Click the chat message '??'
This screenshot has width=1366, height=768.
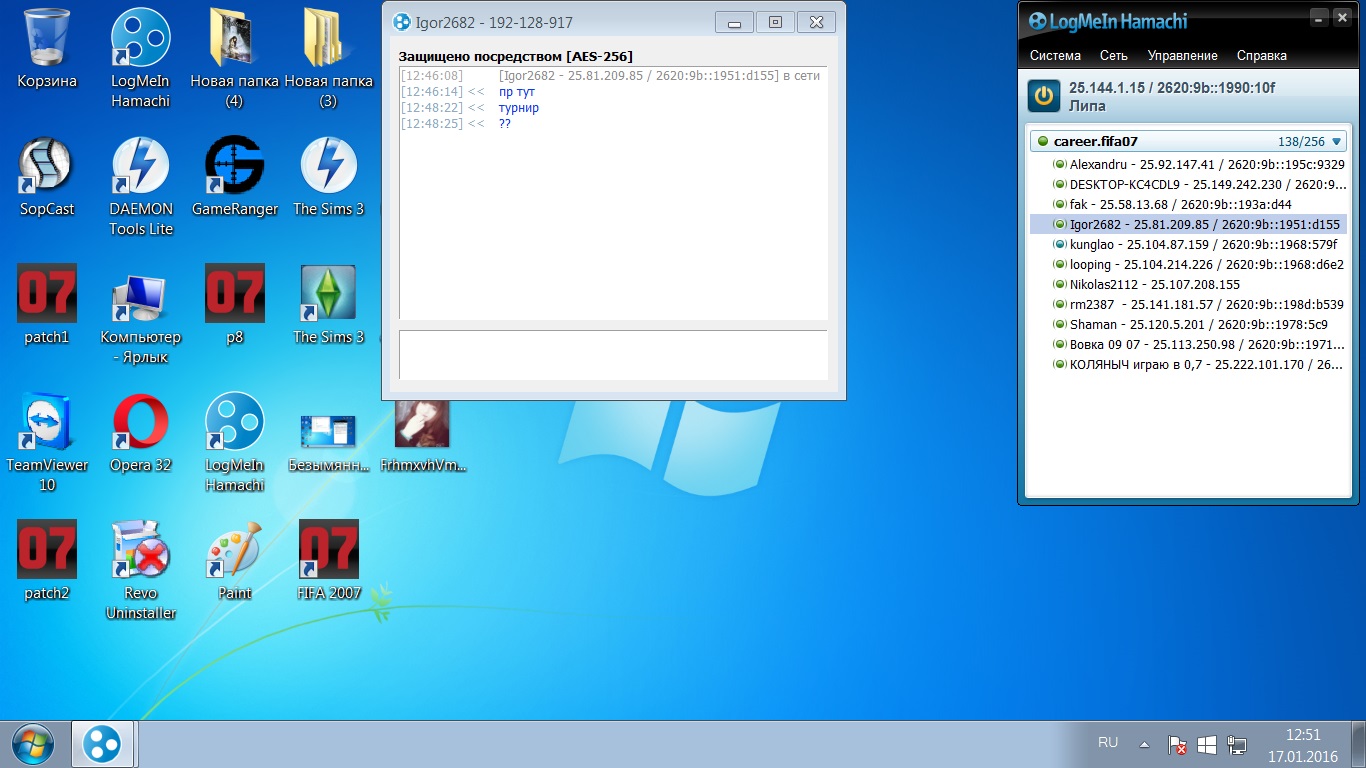pyautogui.click(x=505, y=124)
